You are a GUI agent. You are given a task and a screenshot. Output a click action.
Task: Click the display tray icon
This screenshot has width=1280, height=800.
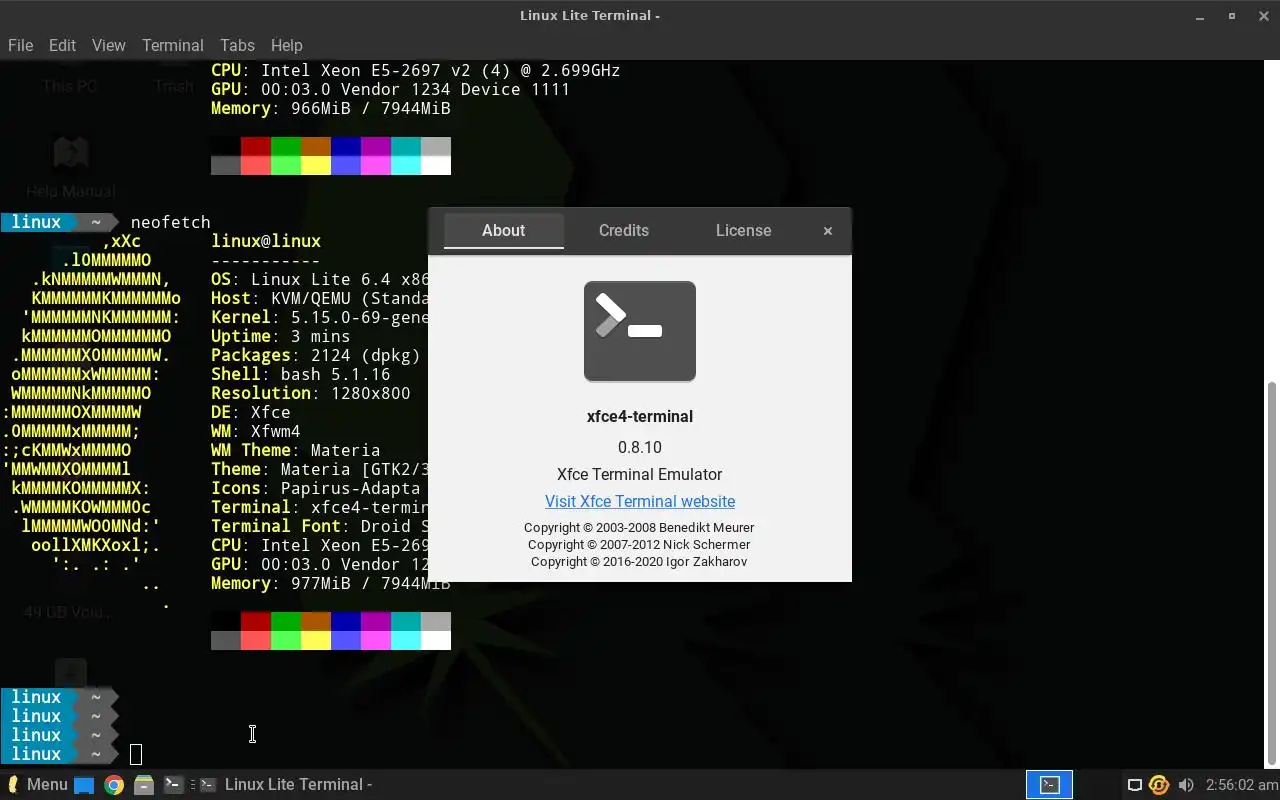tap(1135, 785)
